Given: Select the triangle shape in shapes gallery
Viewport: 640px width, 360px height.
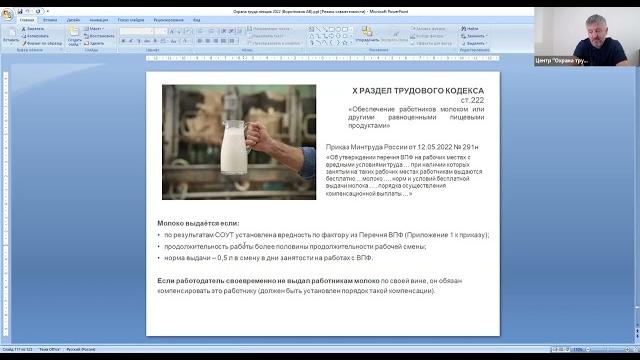Looking at the screenshot, I should pos(311,36).
